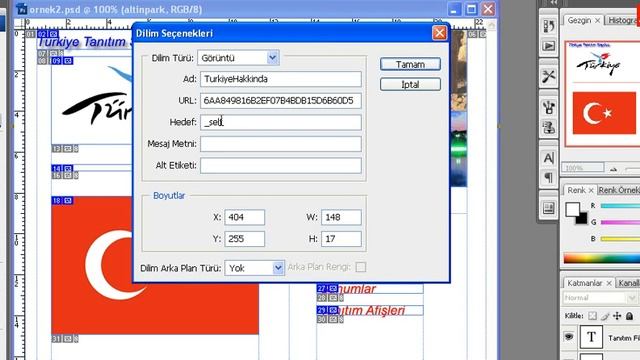Open the Paragraph panel pilcrow icon
This screenshot has width=640, height=360.
click(549, 178)
